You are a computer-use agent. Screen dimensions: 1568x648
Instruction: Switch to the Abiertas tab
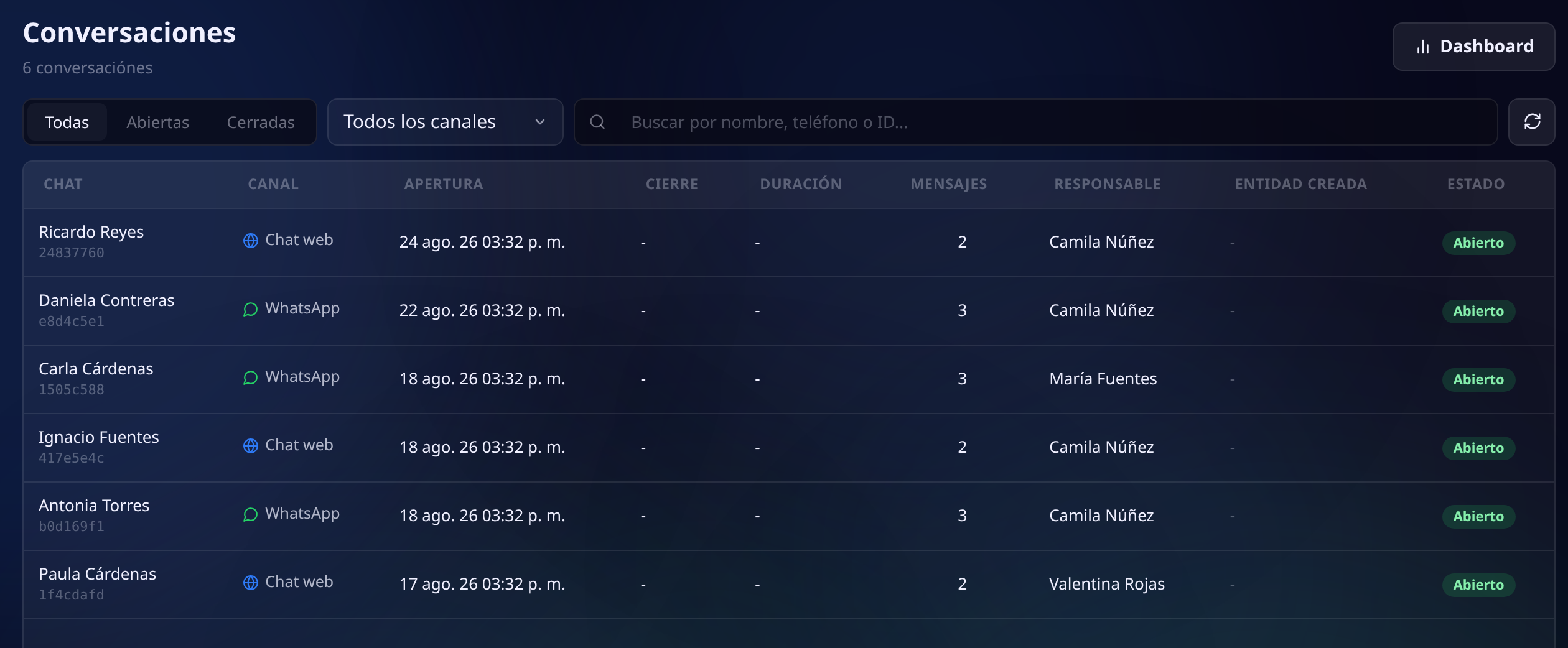(157, 122)
